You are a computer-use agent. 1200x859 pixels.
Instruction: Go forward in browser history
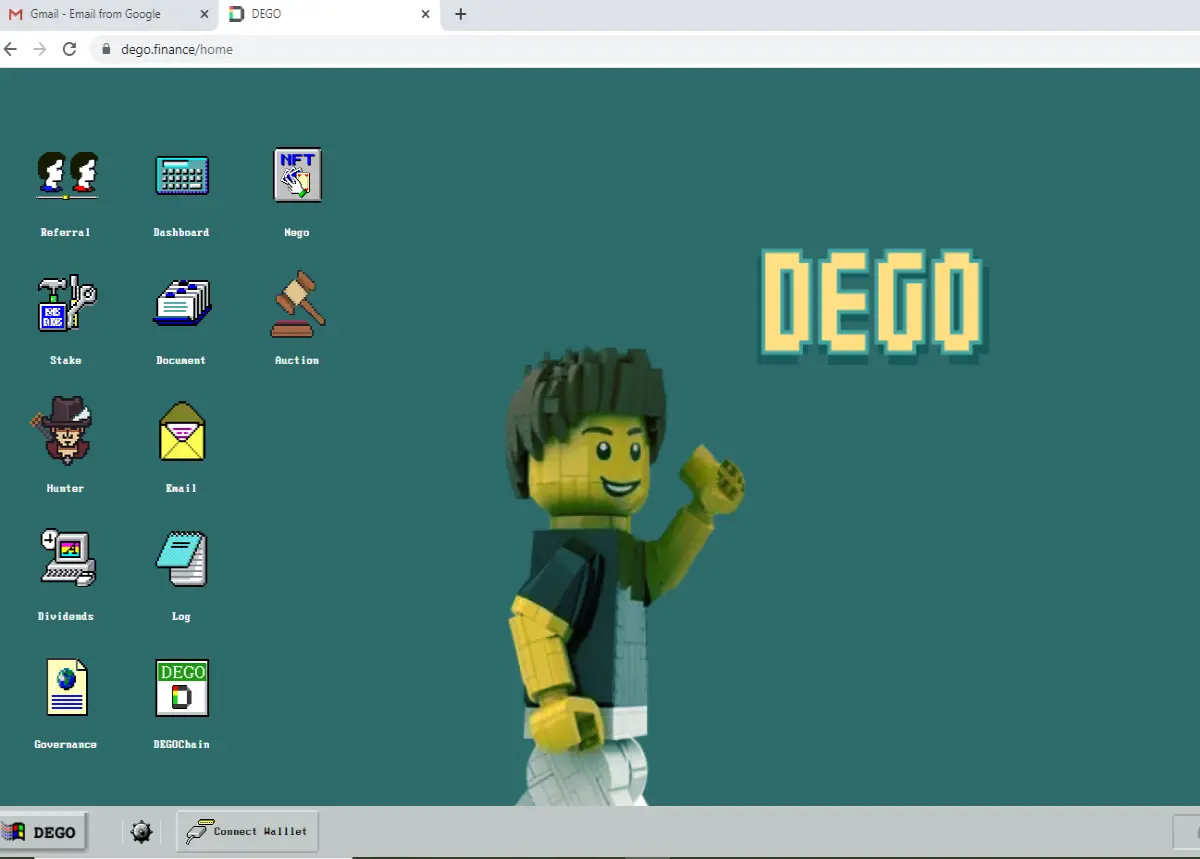click(x=40, y=49)
